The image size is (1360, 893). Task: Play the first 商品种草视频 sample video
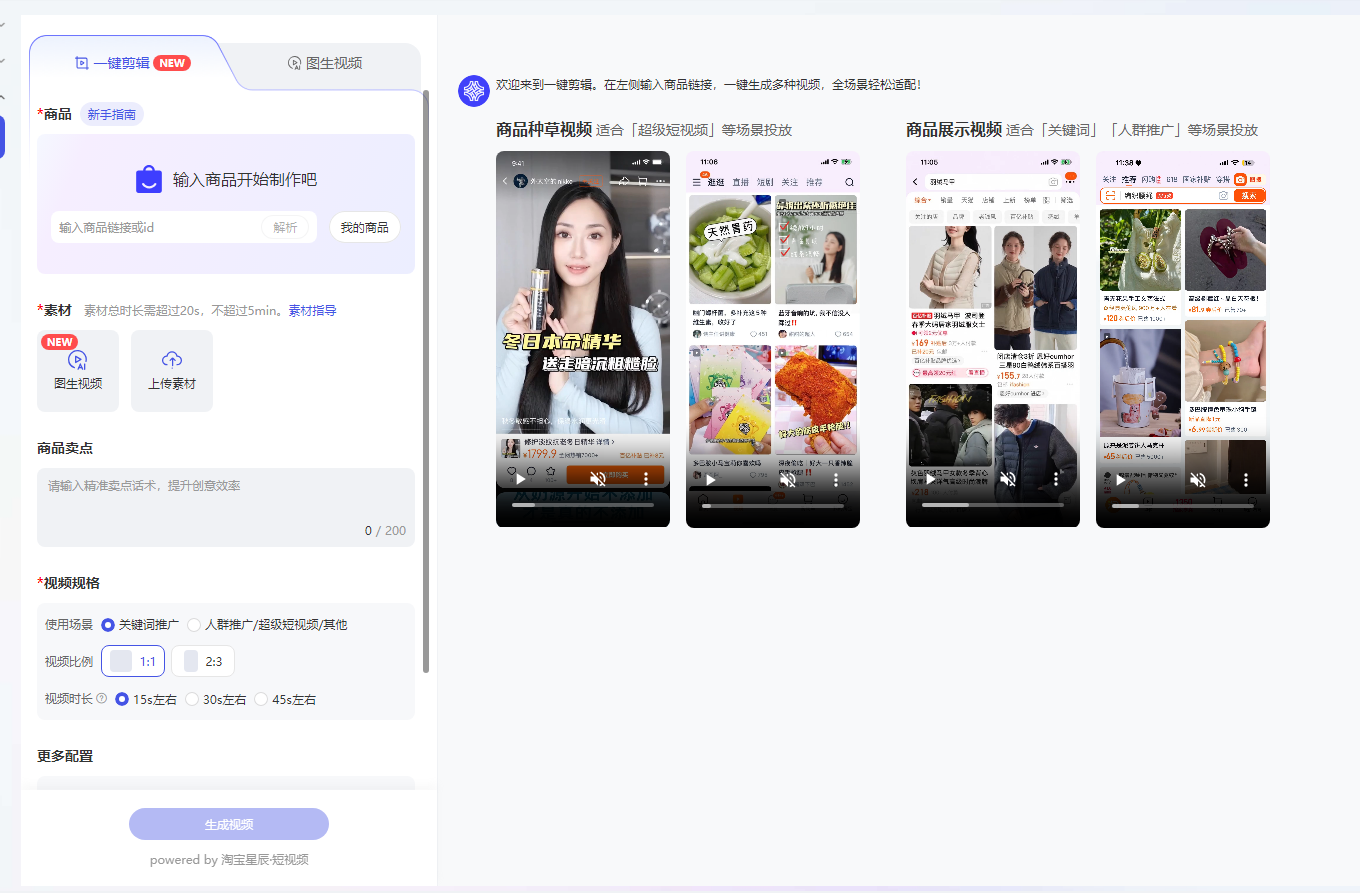520,479
